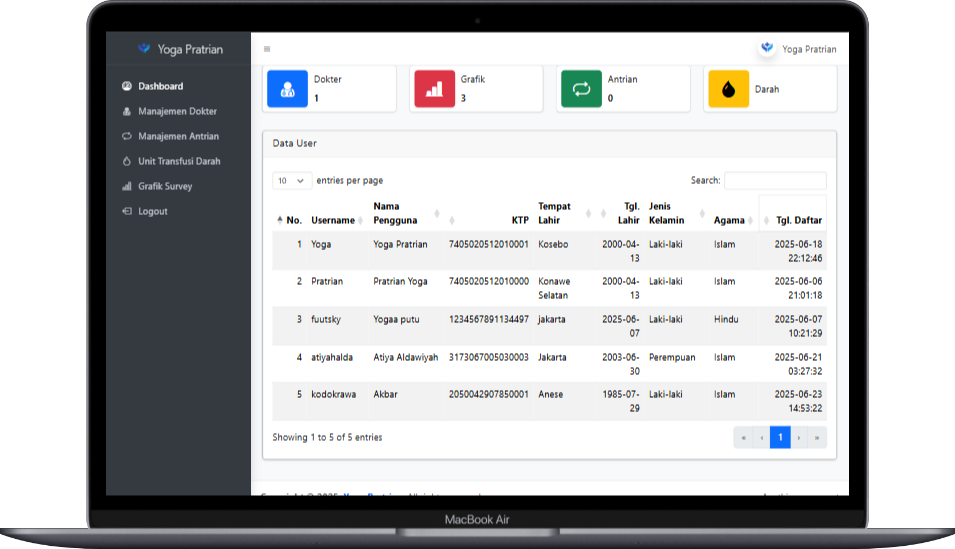955x549 pixels.
Task: Click the blue Dokter card icon
Action: click(x=287, y=89)
